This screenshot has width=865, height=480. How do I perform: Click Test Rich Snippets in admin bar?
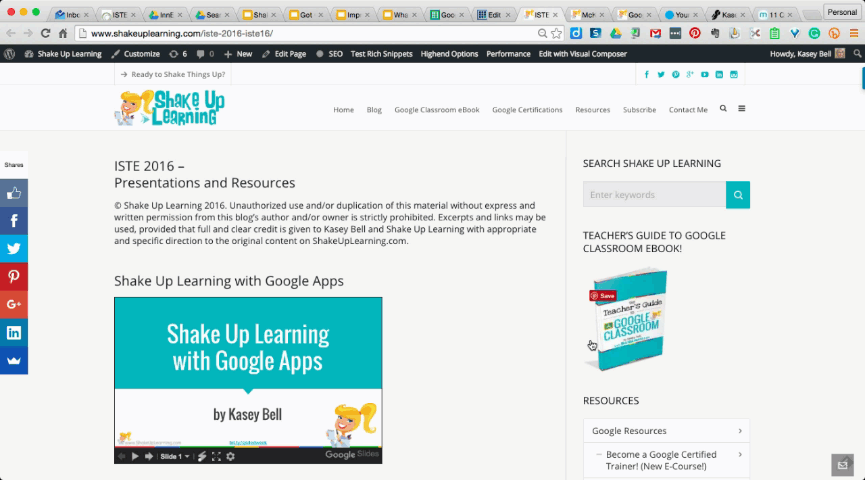pyautogui.click(x=381, y=54)
